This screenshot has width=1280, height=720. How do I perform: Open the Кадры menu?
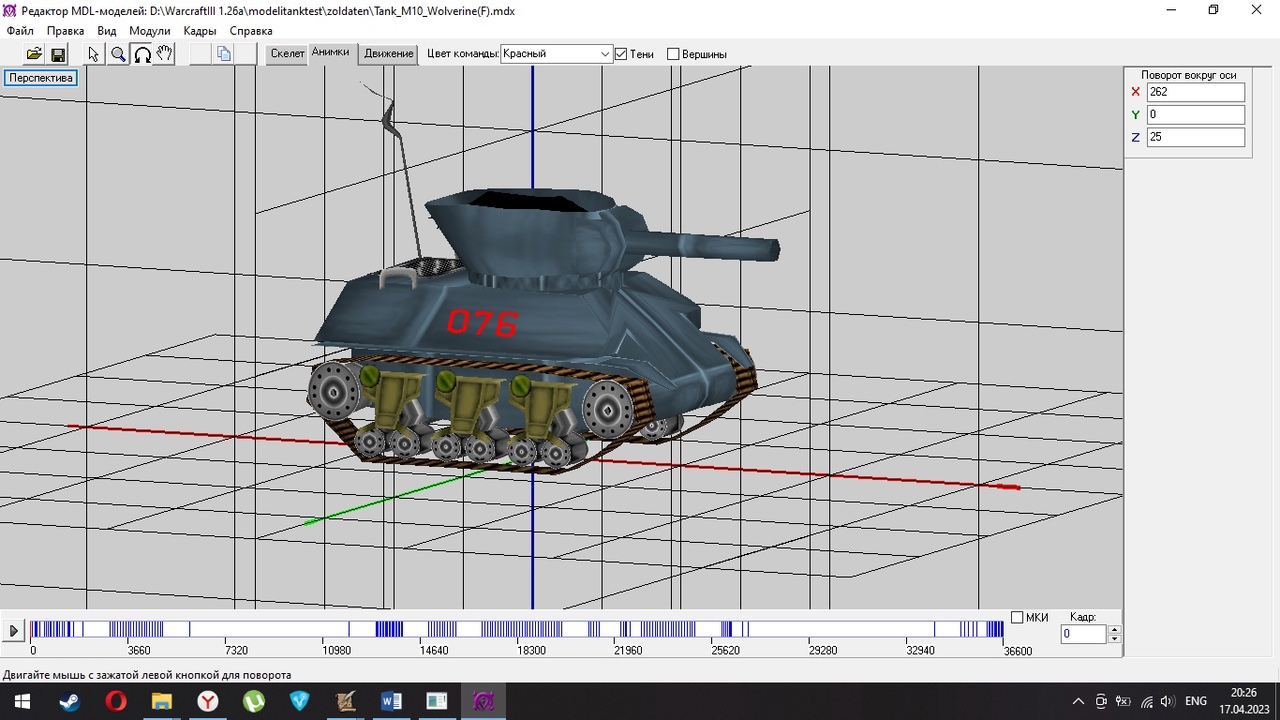coord(200,31)
